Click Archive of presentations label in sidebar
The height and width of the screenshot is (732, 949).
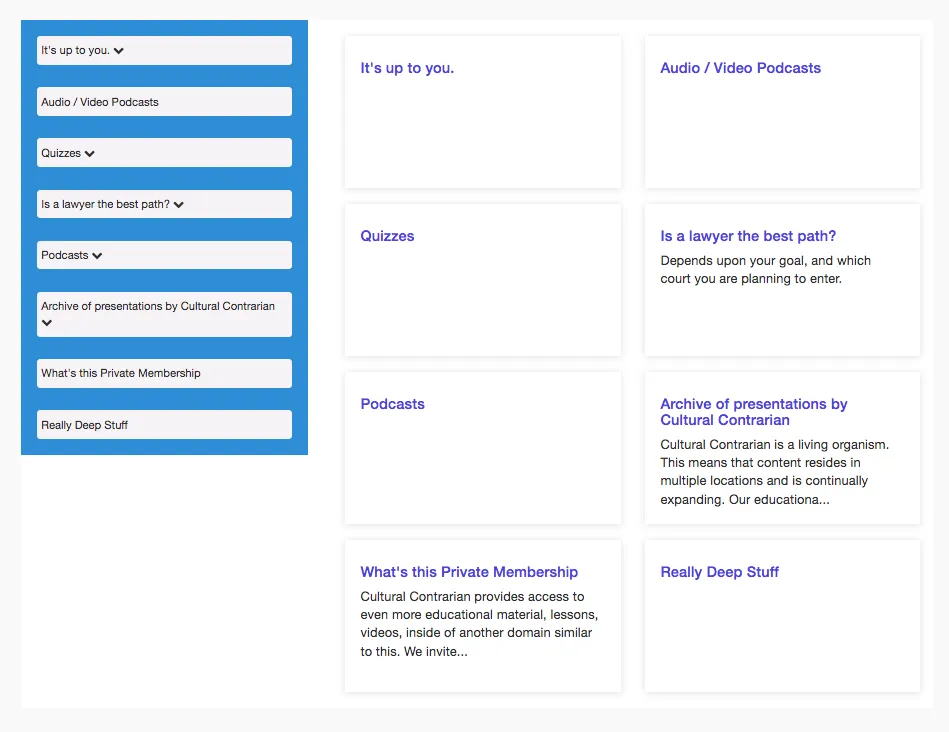pyautogui.click(x=158, y=306)
